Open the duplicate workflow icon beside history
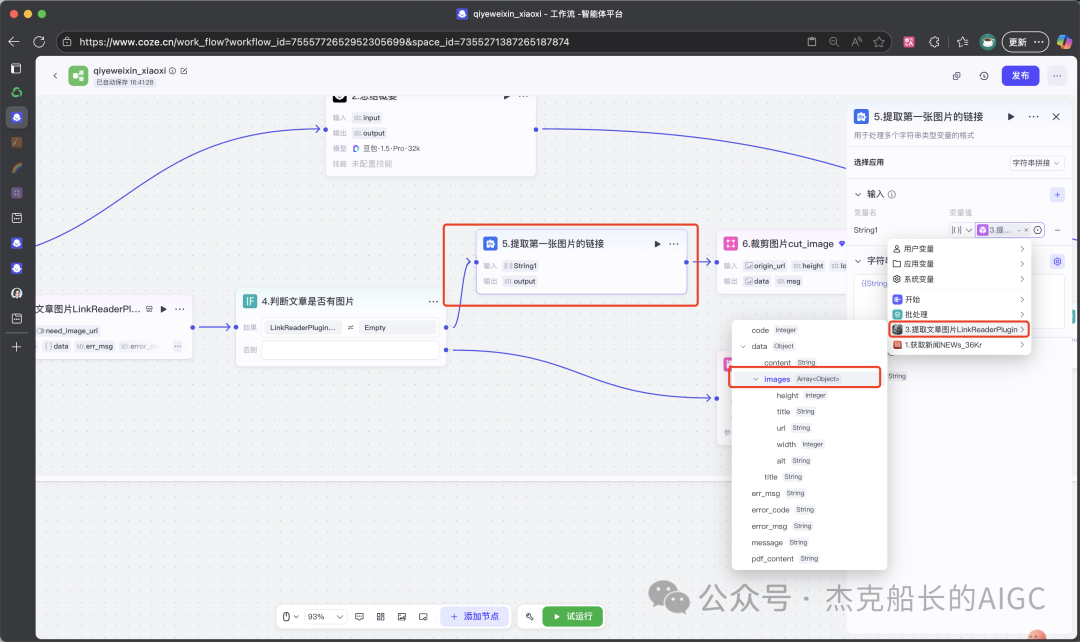1080x642 pixels. point(957,76)
